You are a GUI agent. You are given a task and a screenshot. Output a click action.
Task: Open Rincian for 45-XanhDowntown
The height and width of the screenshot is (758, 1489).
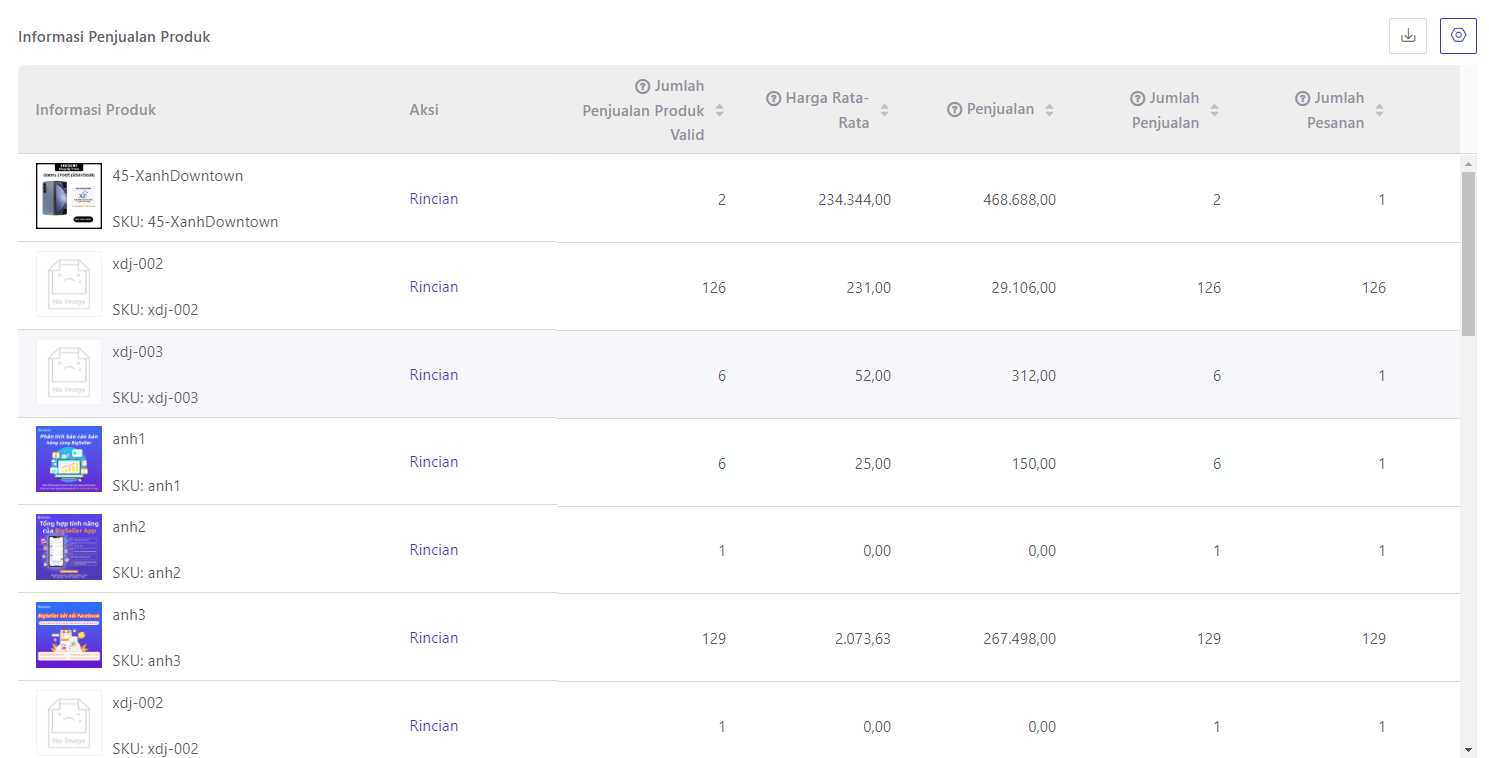[434, 199]
